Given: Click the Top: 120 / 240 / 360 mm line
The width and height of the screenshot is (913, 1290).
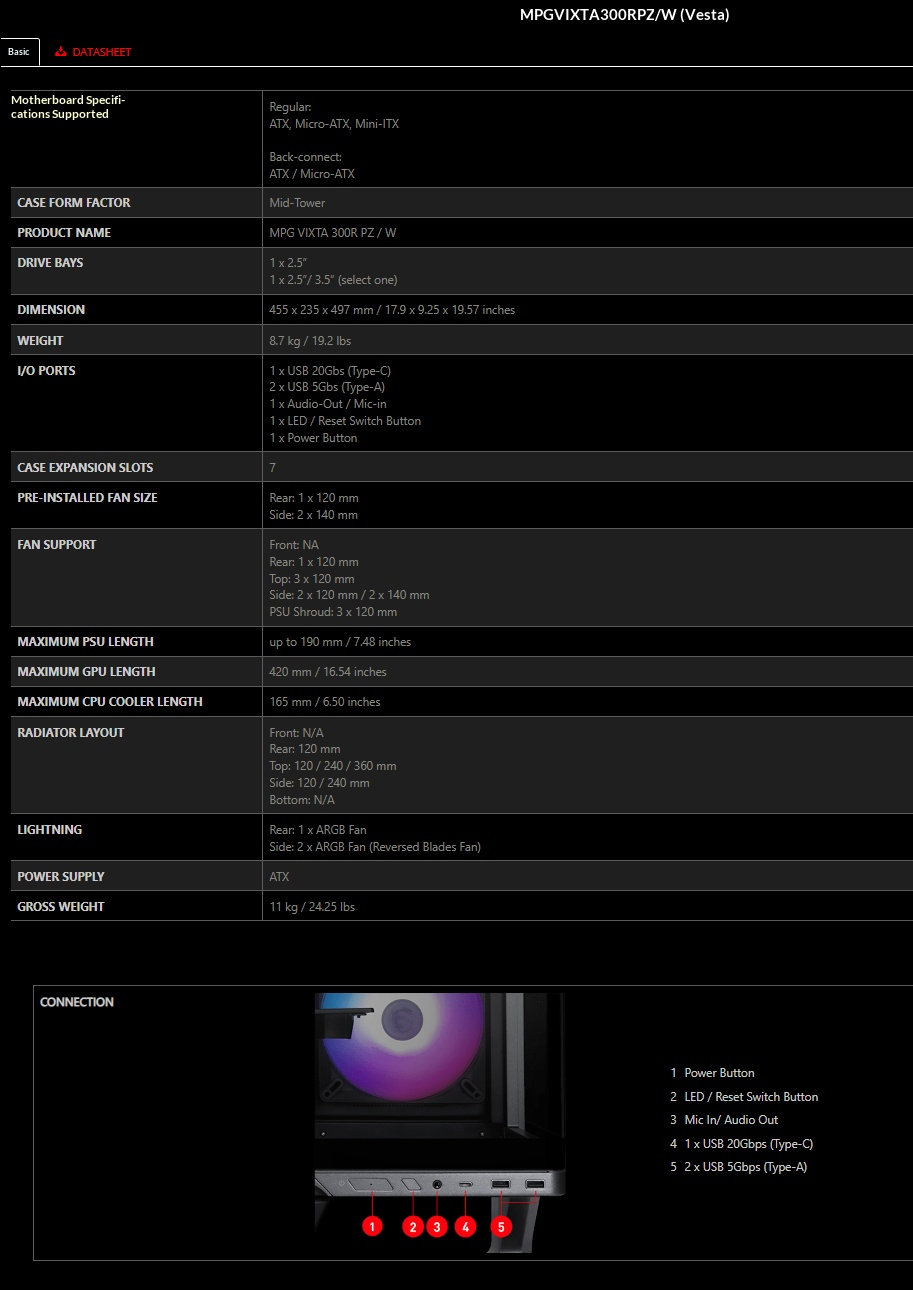Looking at the screenshot, I should 333,766.
